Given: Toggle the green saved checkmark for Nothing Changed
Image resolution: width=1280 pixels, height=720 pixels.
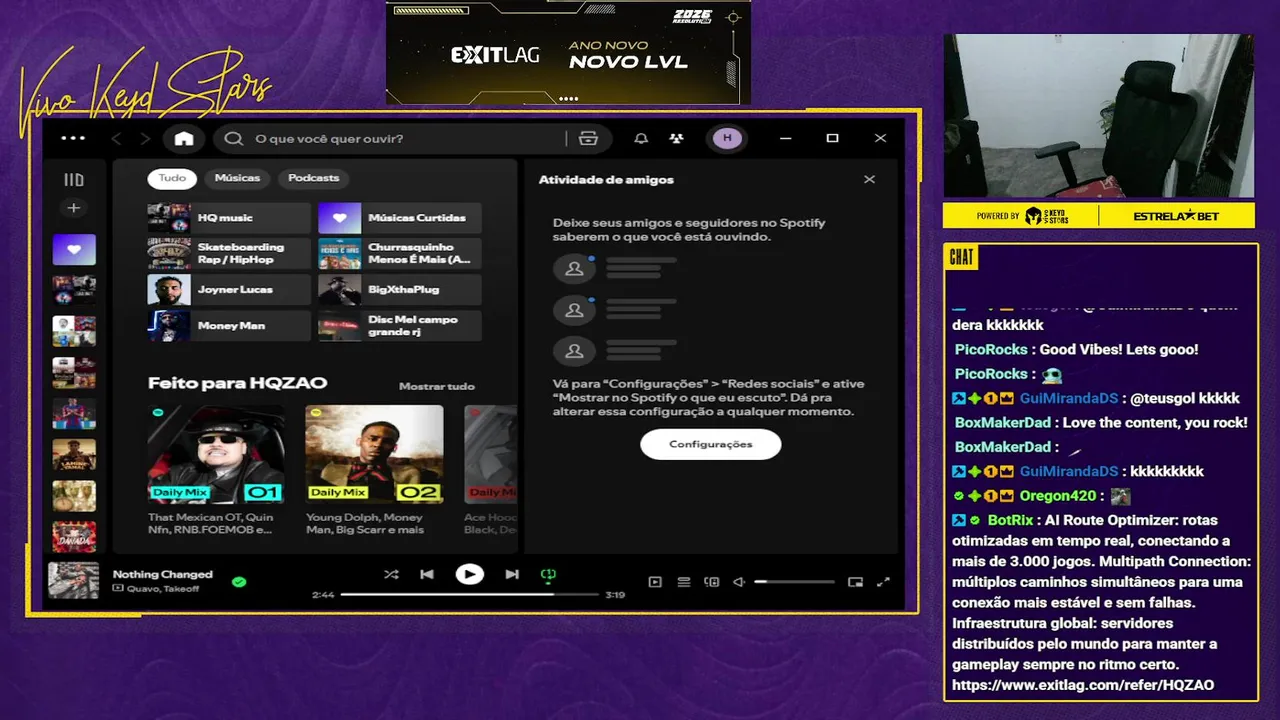Looking at the screenshot, I should coord(239,581).
